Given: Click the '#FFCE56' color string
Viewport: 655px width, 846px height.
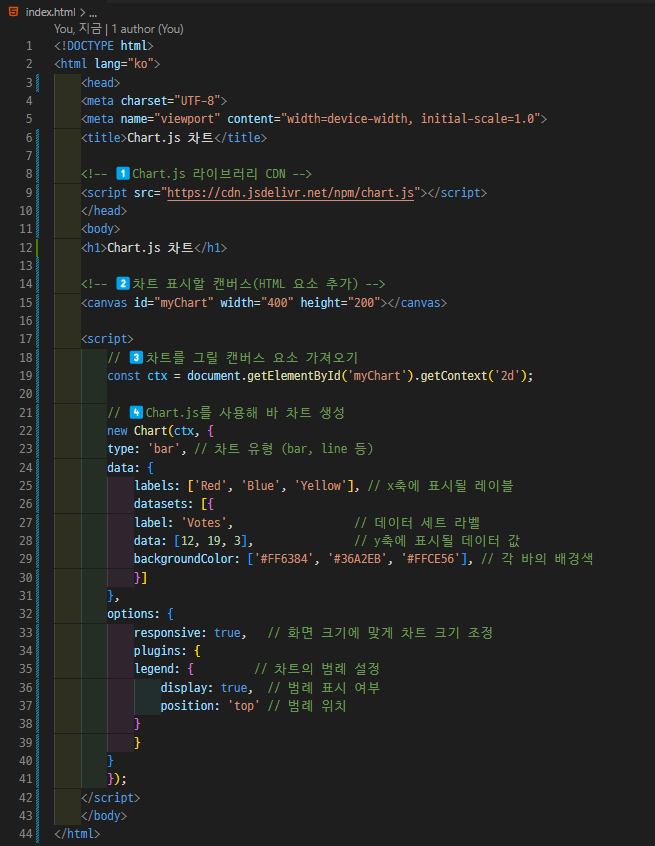Looking at the screenshot, I should pos(430,558).
